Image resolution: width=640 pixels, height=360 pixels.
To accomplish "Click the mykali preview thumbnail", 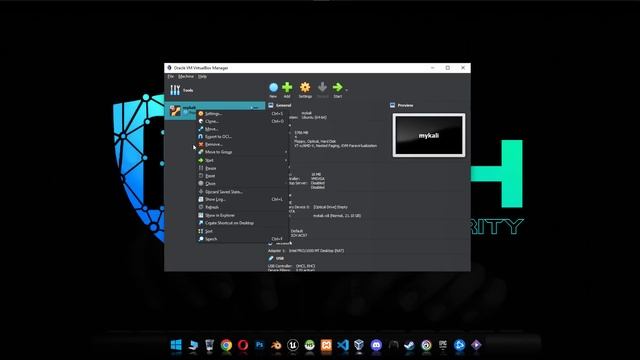I will pos(429,135).
